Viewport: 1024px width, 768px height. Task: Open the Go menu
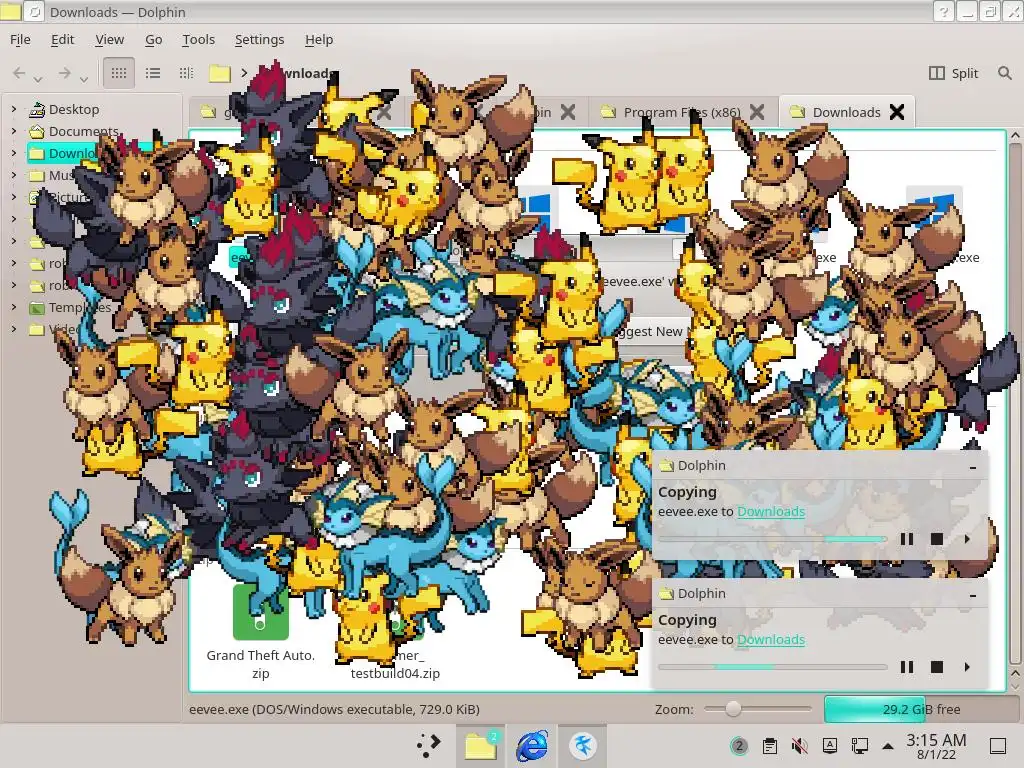point(153,39)
